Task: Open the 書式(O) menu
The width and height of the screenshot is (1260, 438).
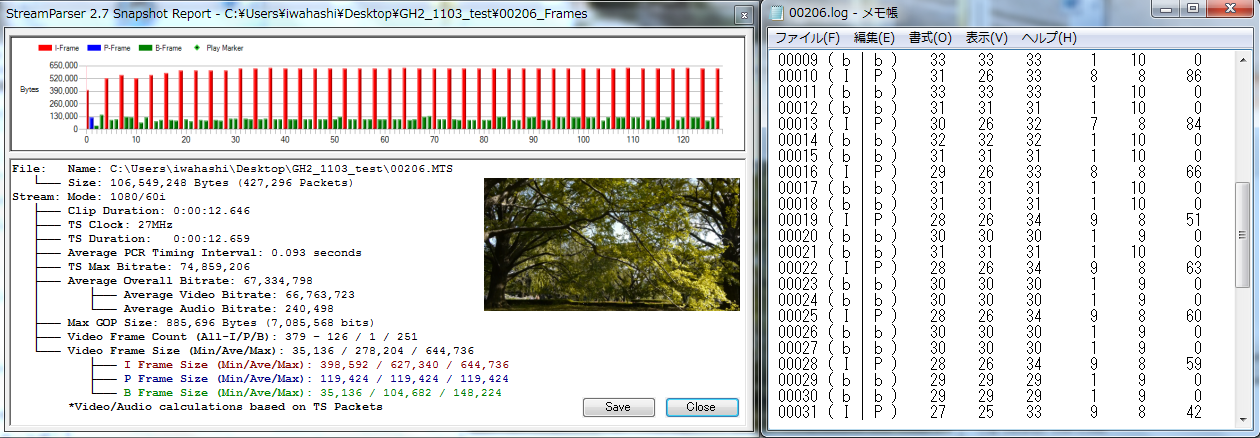Action: (x=929, y=38)
